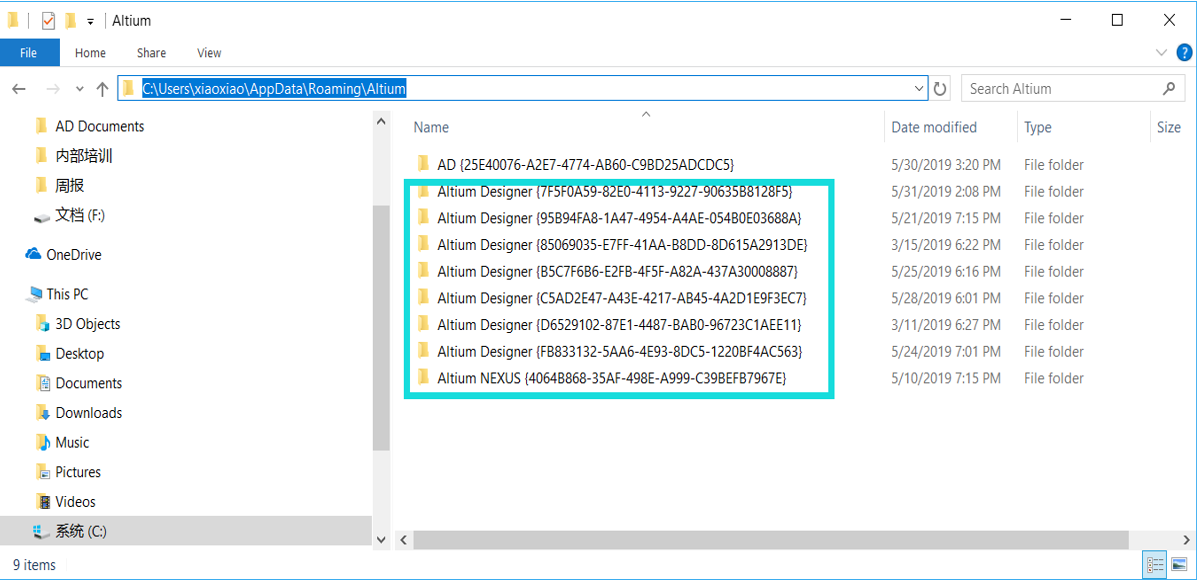Select Altium Designer {D6529102...} folder
1197x580 pixels.
619,325
